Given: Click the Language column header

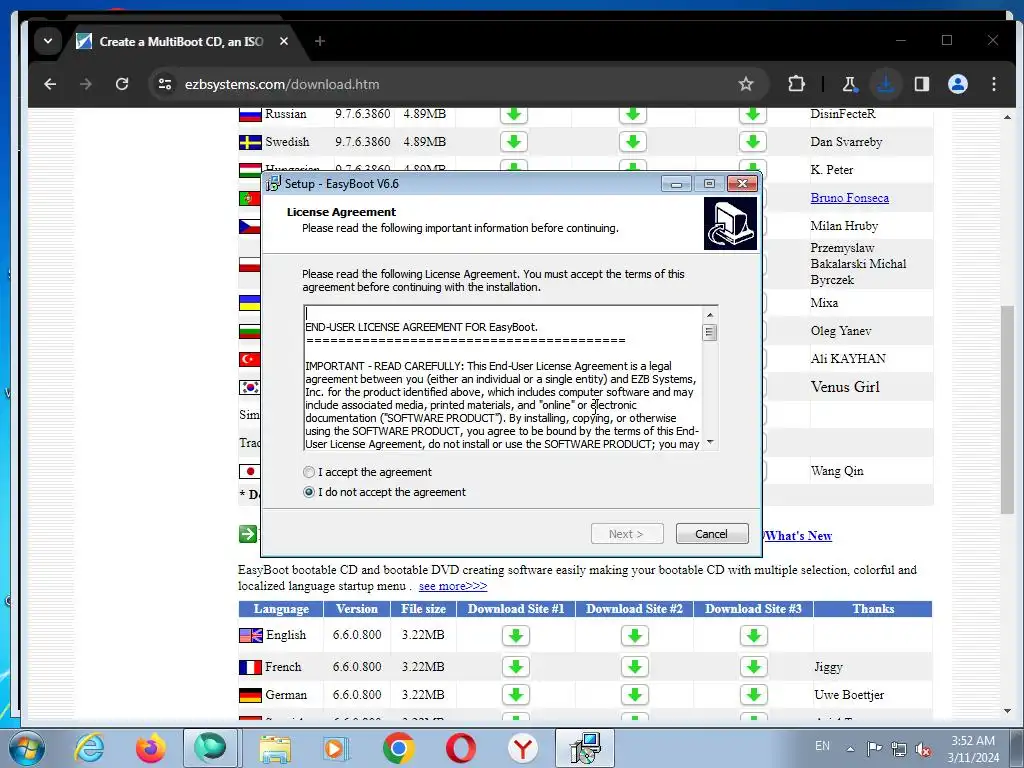Looking at the screenshot, I should click(281, 609).
